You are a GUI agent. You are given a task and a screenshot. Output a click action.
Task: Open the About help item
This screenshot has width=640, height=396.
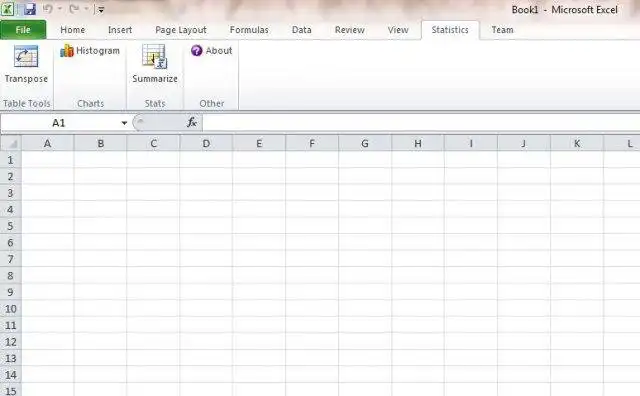[211, 51]
